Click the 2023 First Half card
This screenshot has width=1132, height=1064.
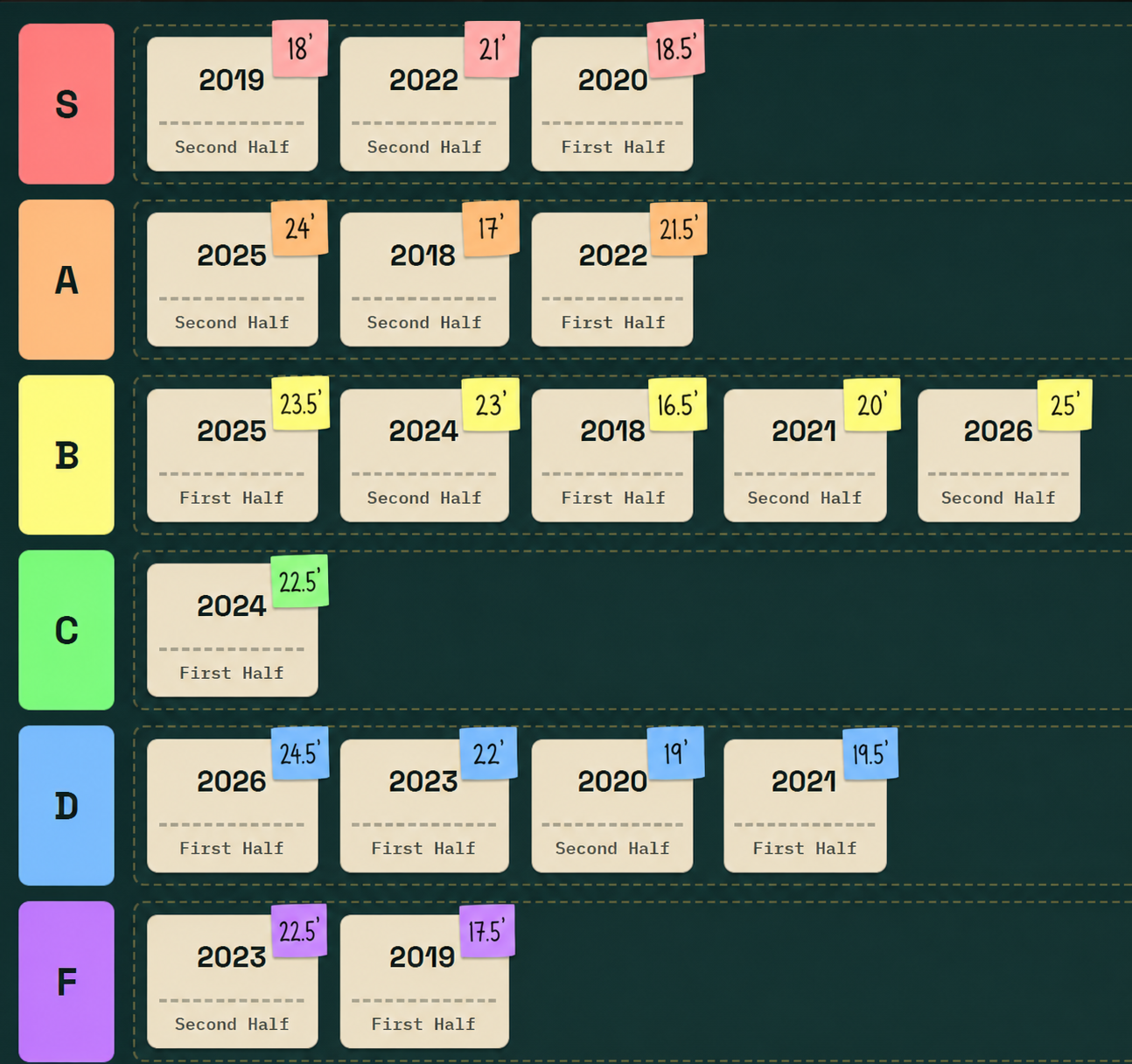(x=424, y=806)
